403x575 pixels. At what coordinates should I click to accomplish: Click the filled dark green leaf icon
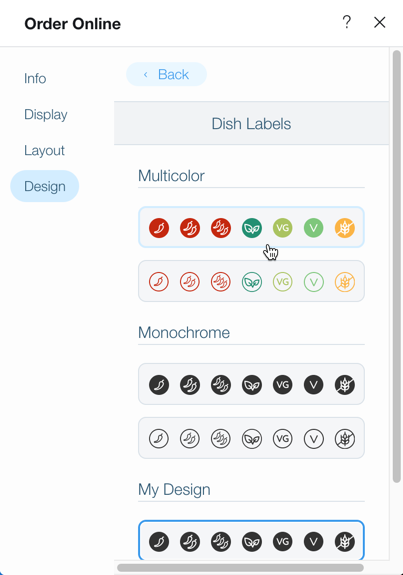[x=252, y=228]
